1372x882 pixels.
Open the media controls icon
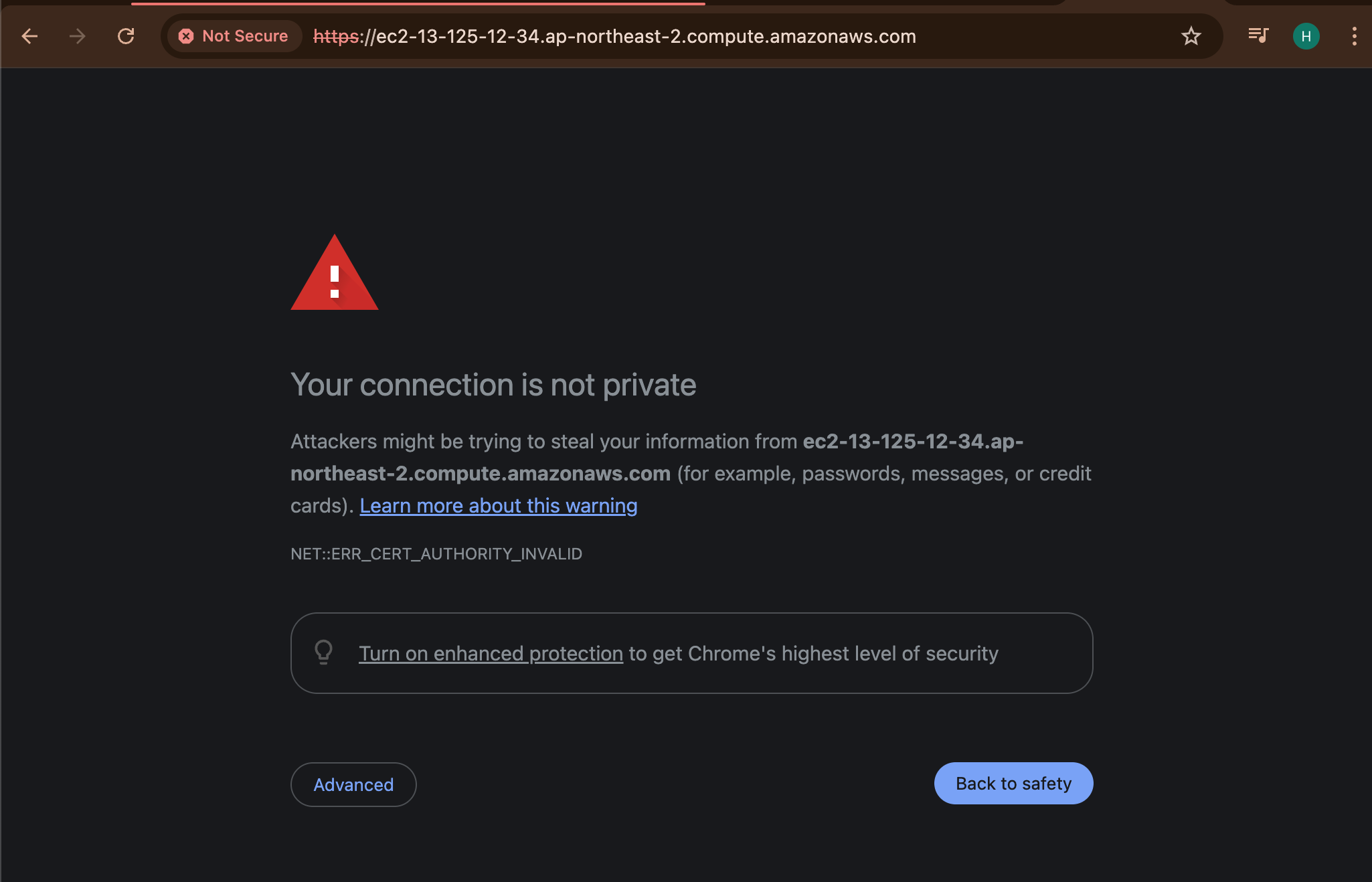coord(1259,36)
